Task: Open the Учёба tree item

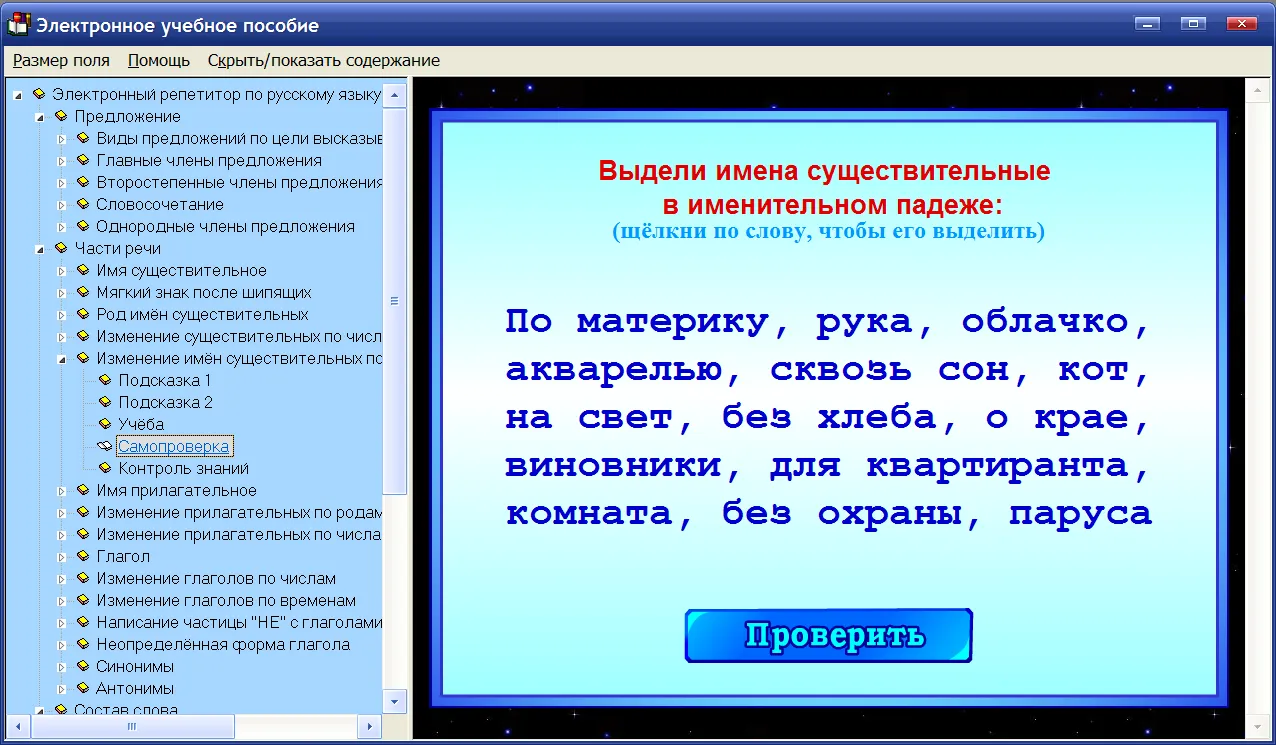Action: pyautogui.click(x=141, y=424)
